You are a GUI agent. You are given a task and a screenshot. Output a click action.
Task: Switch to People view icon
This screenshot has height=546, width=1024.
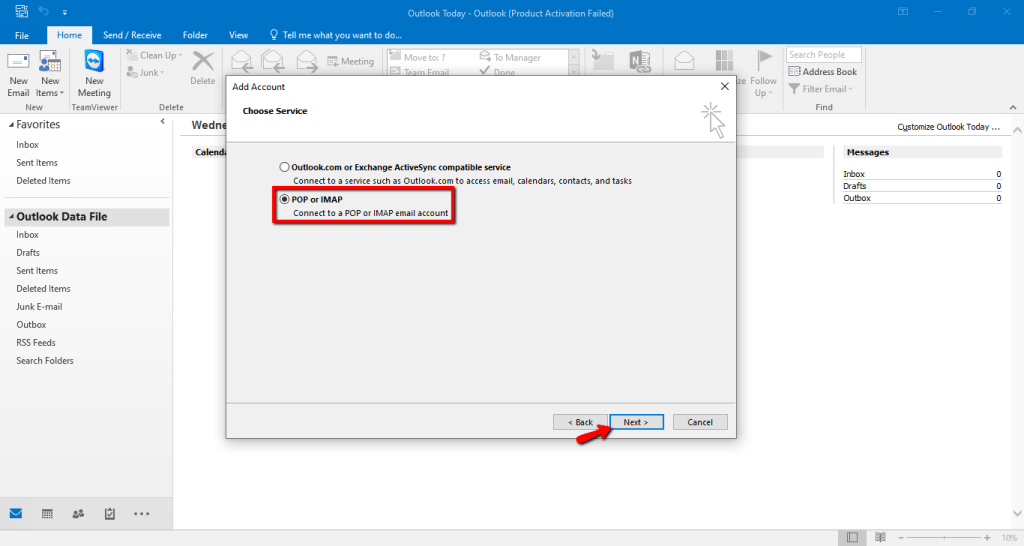78,514
